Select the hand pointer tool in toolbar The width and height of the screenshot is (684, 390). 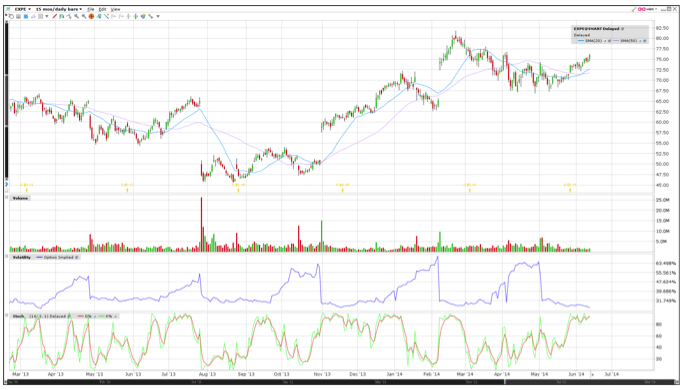[10, 16]
